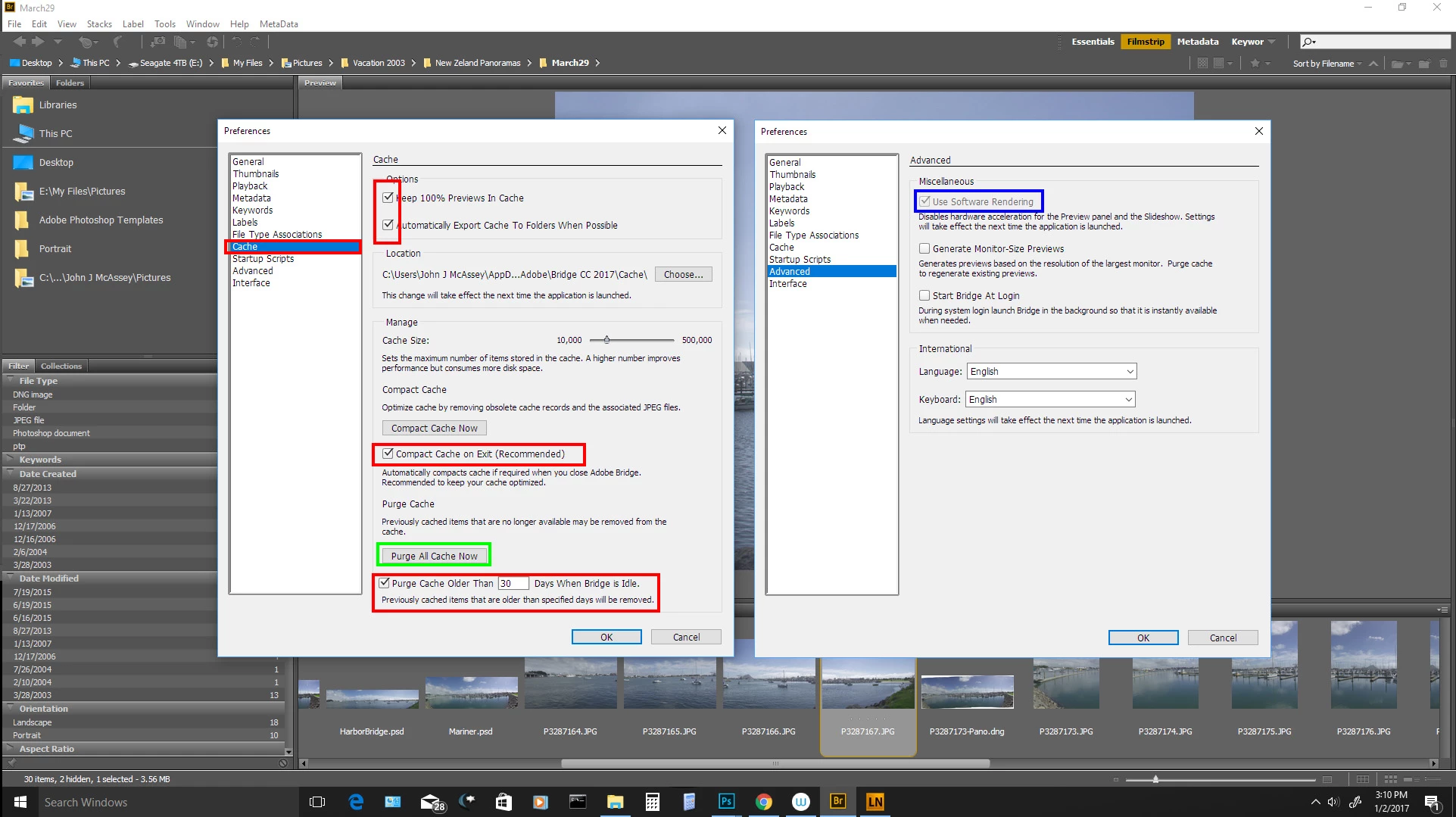Rotate 90 degrees counterclockwise icon
This screenshot has height=817, width=1456.
(x=237, y=42)
